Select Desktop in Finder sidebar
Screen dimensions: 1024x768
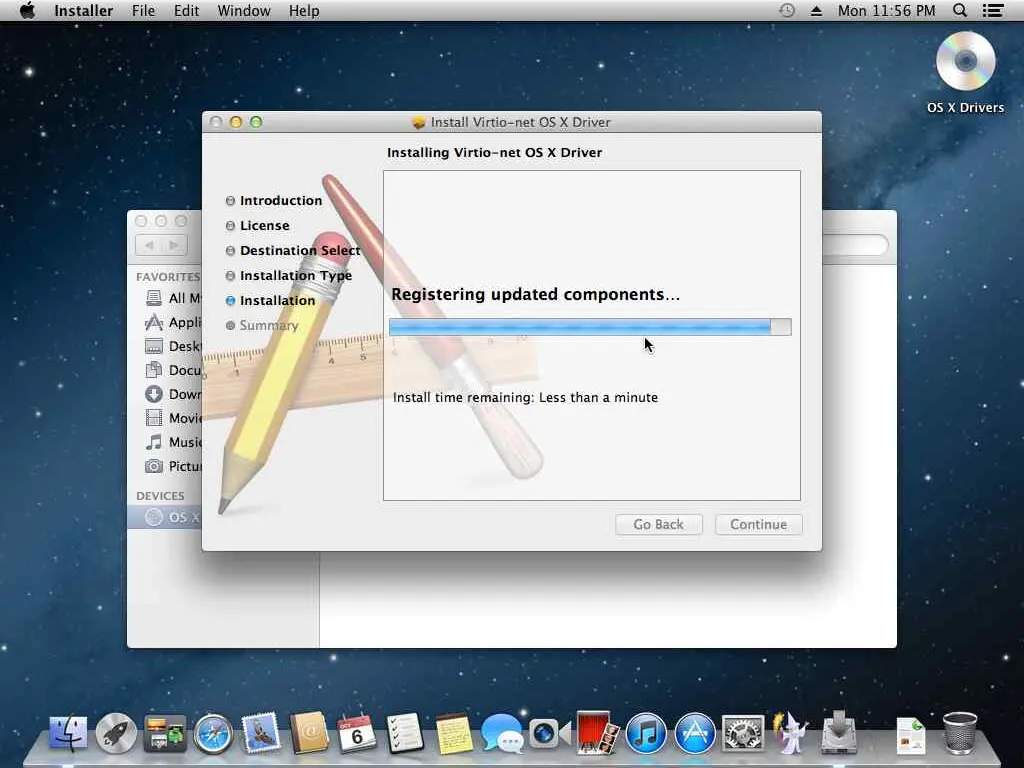(172, 346)
